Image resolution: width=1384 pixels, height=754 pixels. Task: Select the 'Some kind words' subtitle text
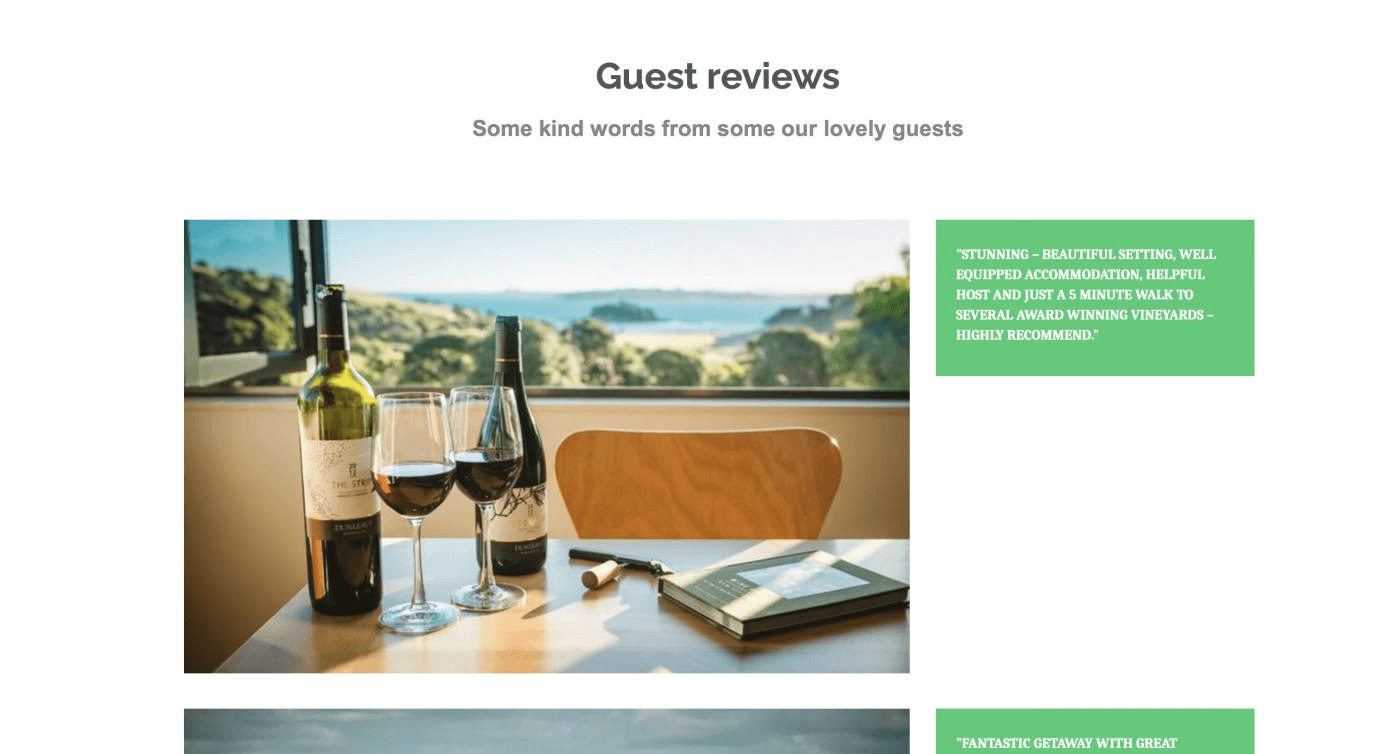717,129
